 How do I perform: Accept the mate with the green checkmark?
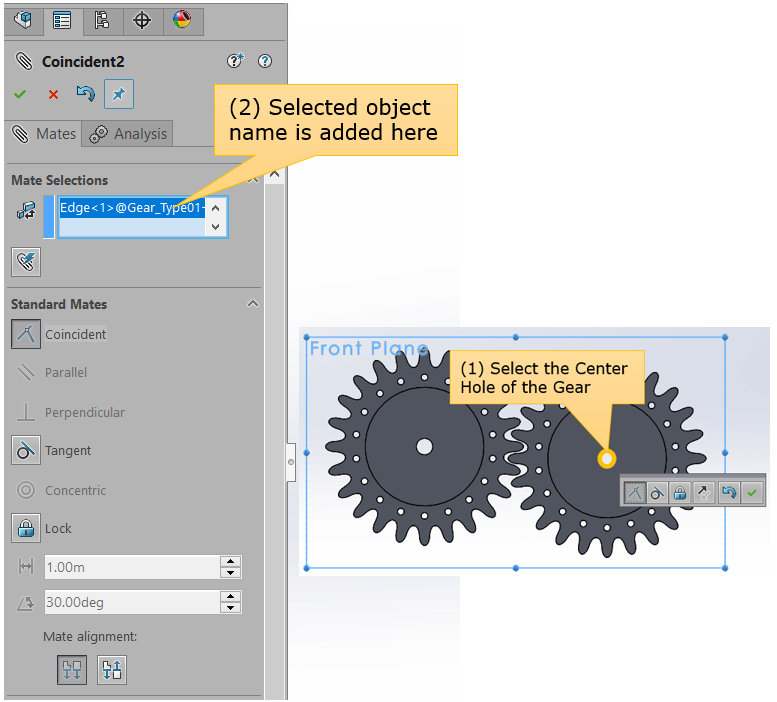click(20, 94)
